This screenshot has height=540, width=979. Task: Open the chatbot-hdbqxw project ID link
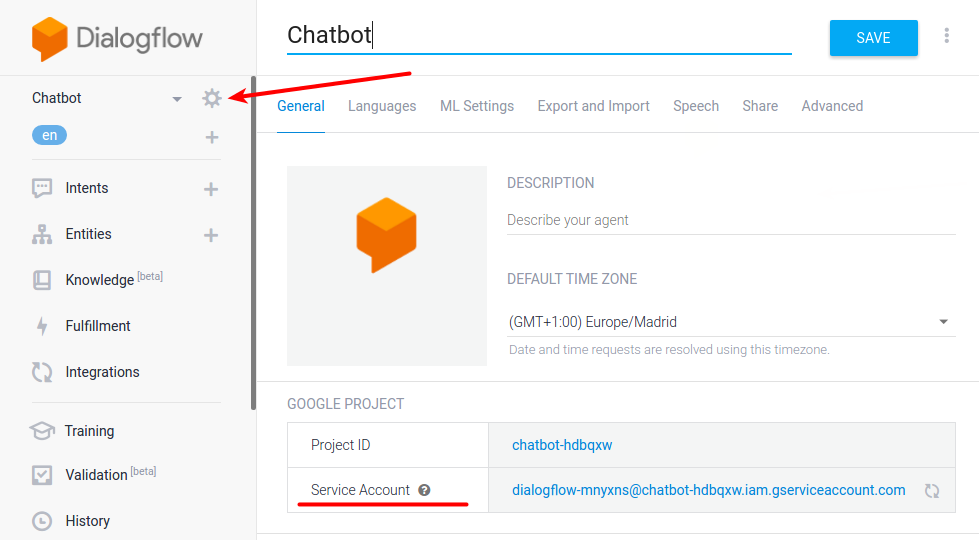pos(562,445)
